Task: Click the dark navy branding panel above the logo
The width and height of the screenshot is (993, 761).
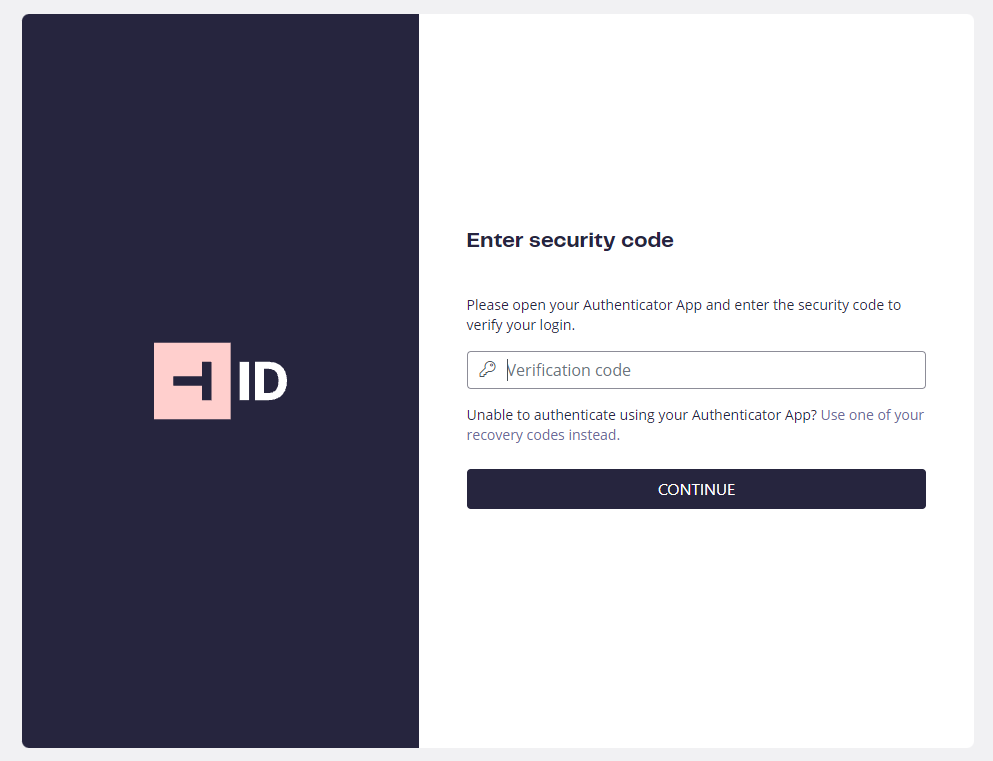Action: point(220,177)
